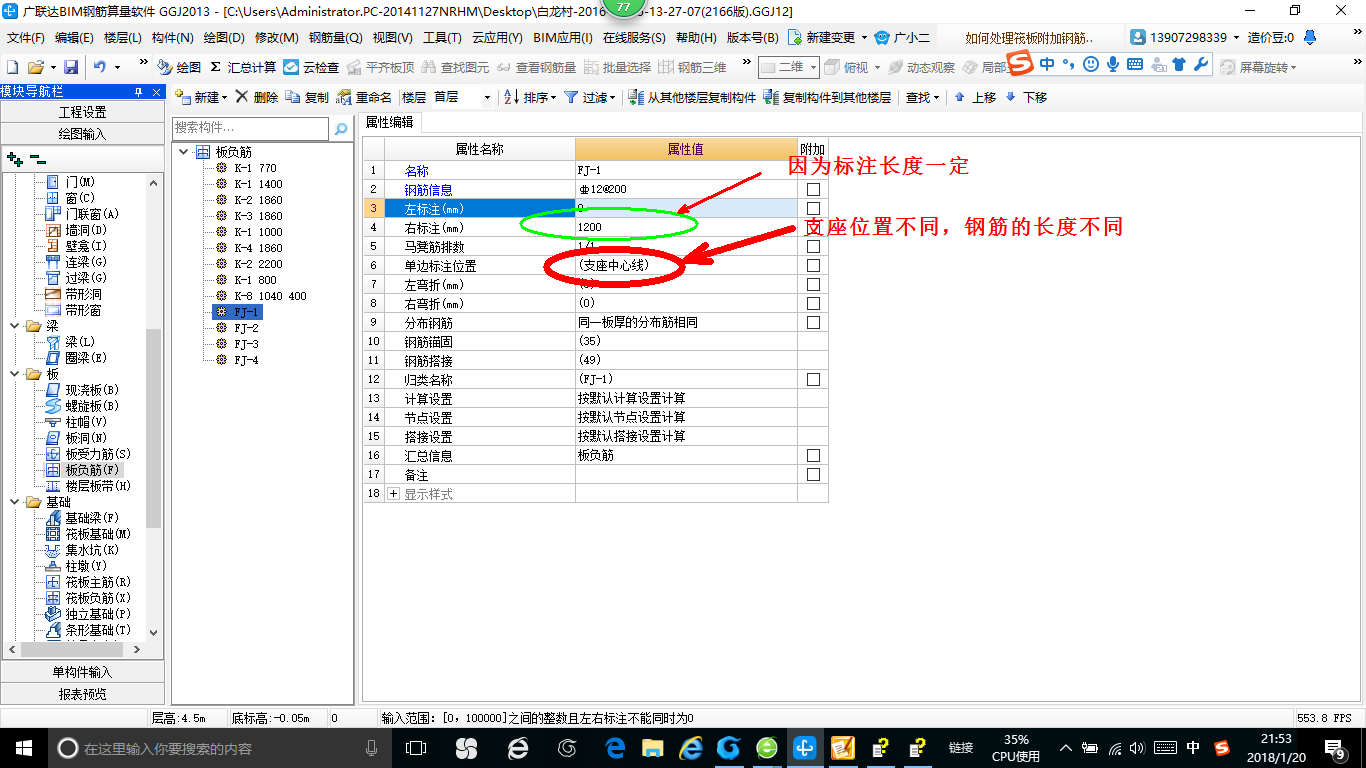Select 筏板基础(M) raft foundation
Image resolution: width=1366 pixels, height=768 pixels.
(89, 534)
